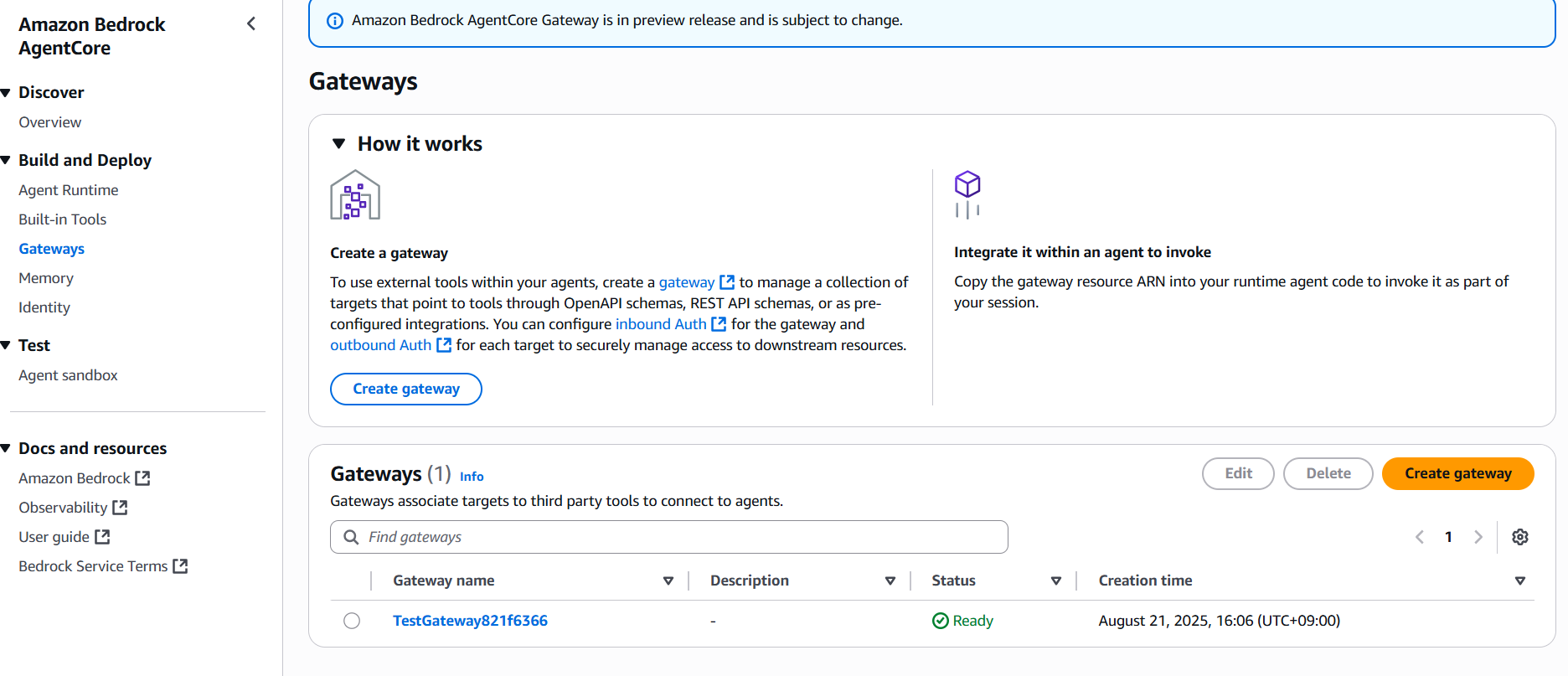Open Identity in the sidebar
This screenshot has width=1568, height=676.
pos(44,307)
